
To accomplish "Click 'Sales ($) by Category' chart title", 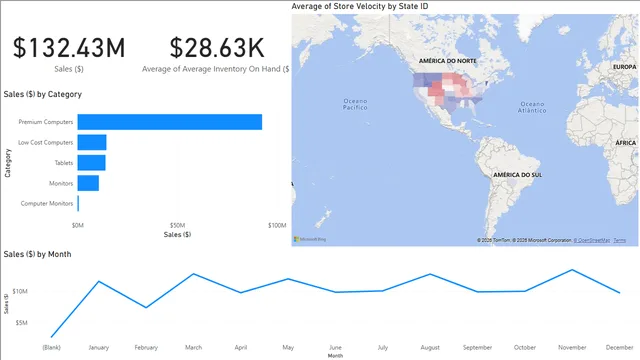I will (43, 94).
